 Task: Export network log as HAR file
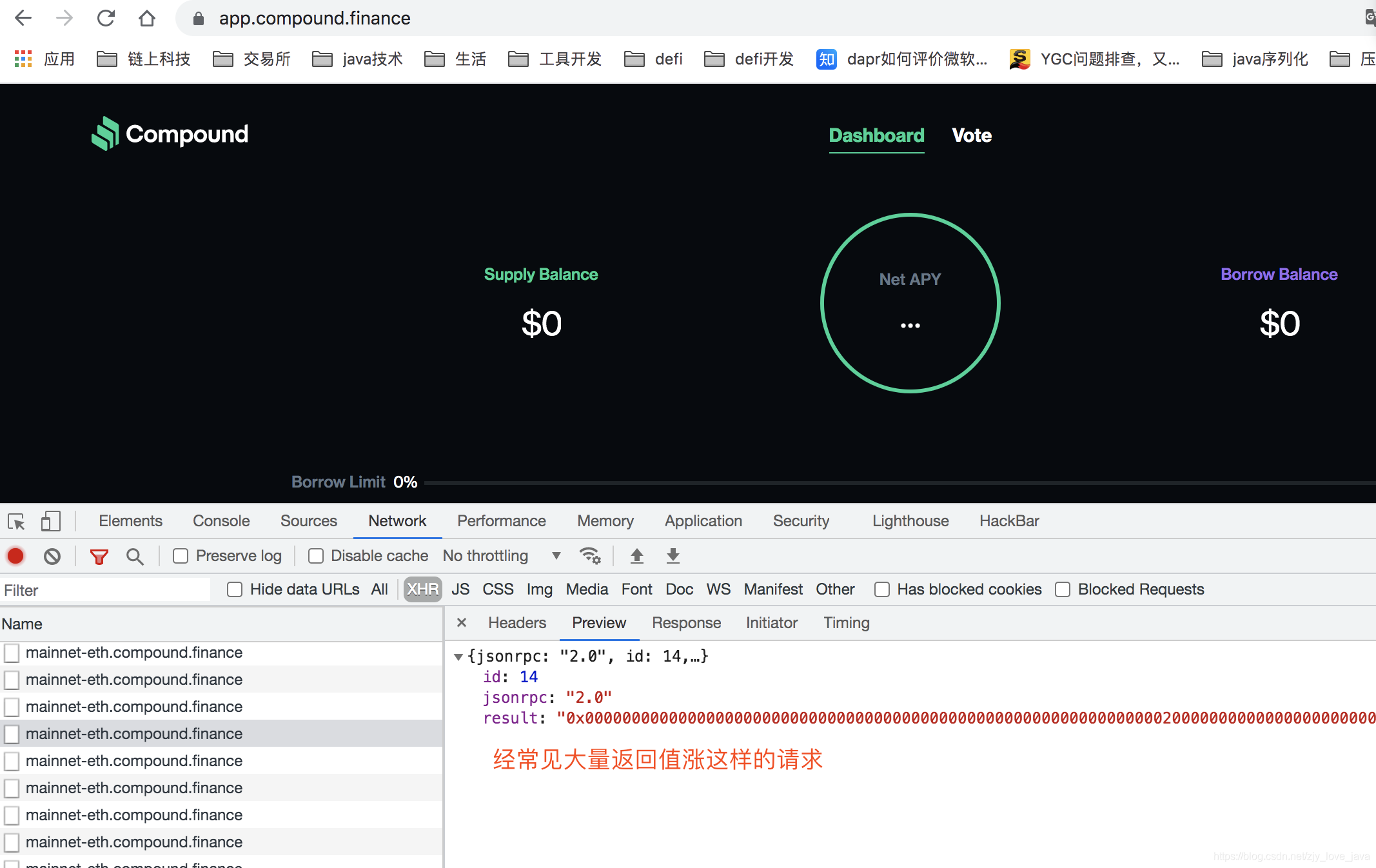pos(673,556)
